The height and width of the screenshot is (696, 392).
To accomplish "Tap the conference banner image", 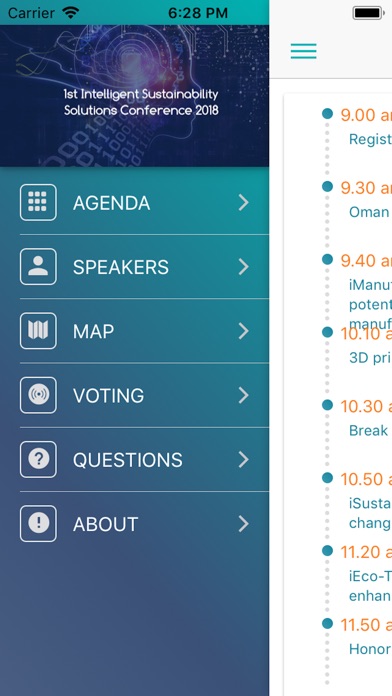I will (x=135, y=96).
